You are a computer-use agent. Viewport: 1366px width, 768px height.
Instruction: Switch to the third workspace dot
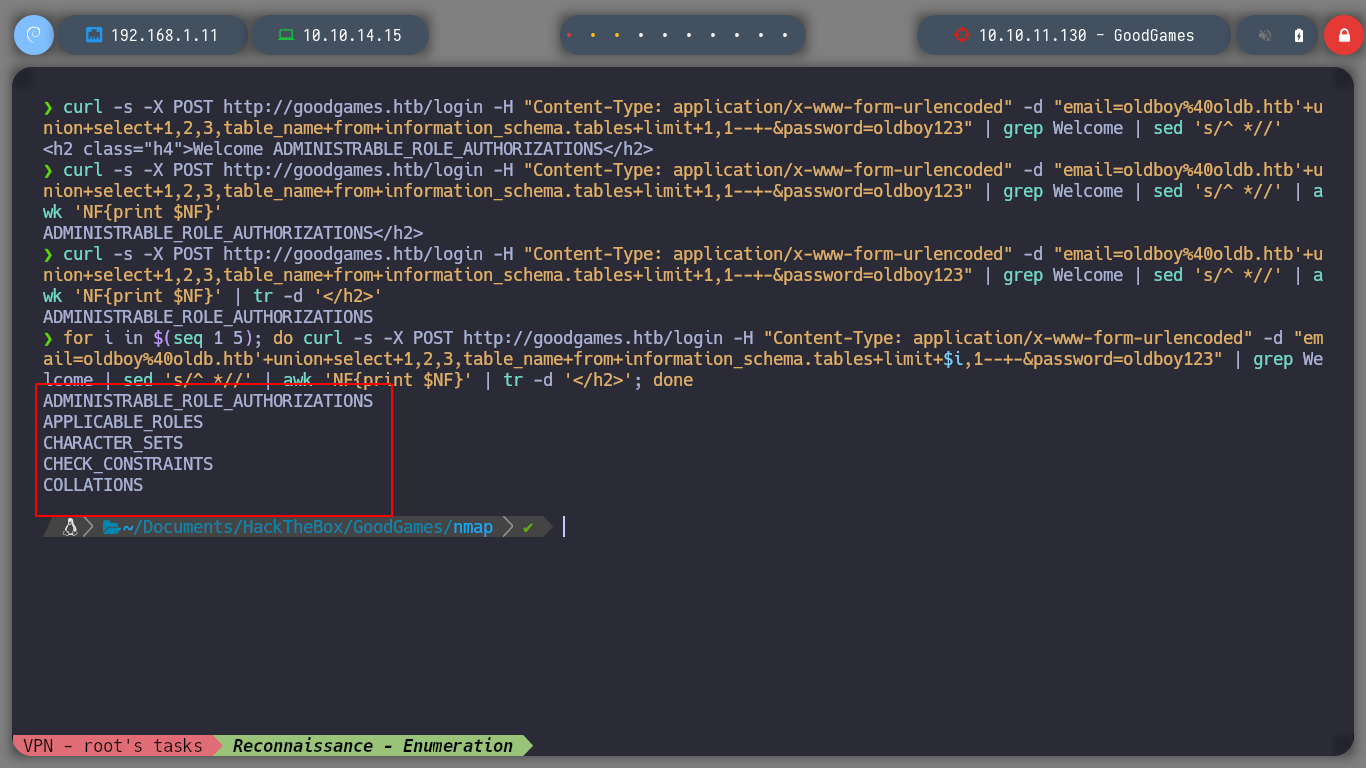coord(617,35)
